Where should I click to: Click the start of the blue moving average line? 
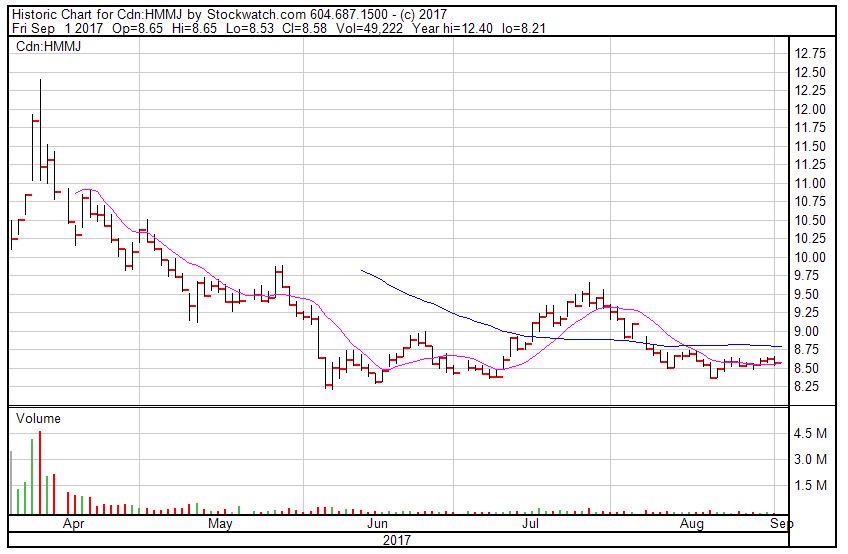(x=361, y=271)
